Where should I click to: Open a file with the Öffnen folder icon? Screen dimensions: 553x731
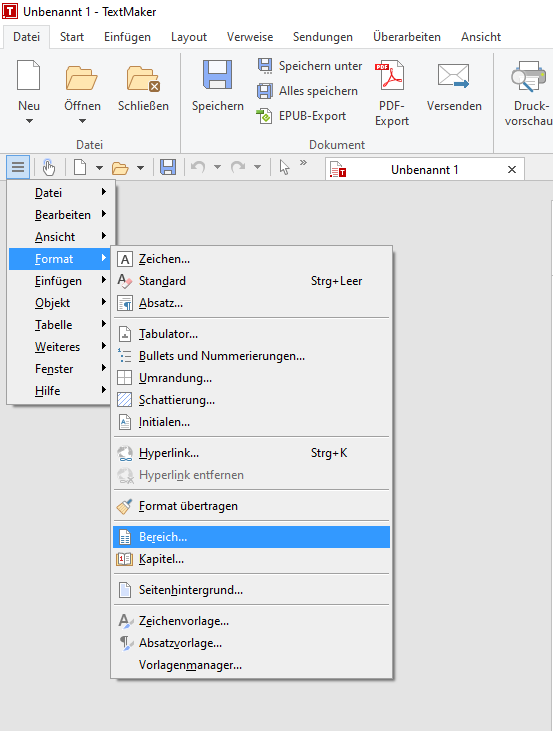pyautogui.click(x=82, y=77)
